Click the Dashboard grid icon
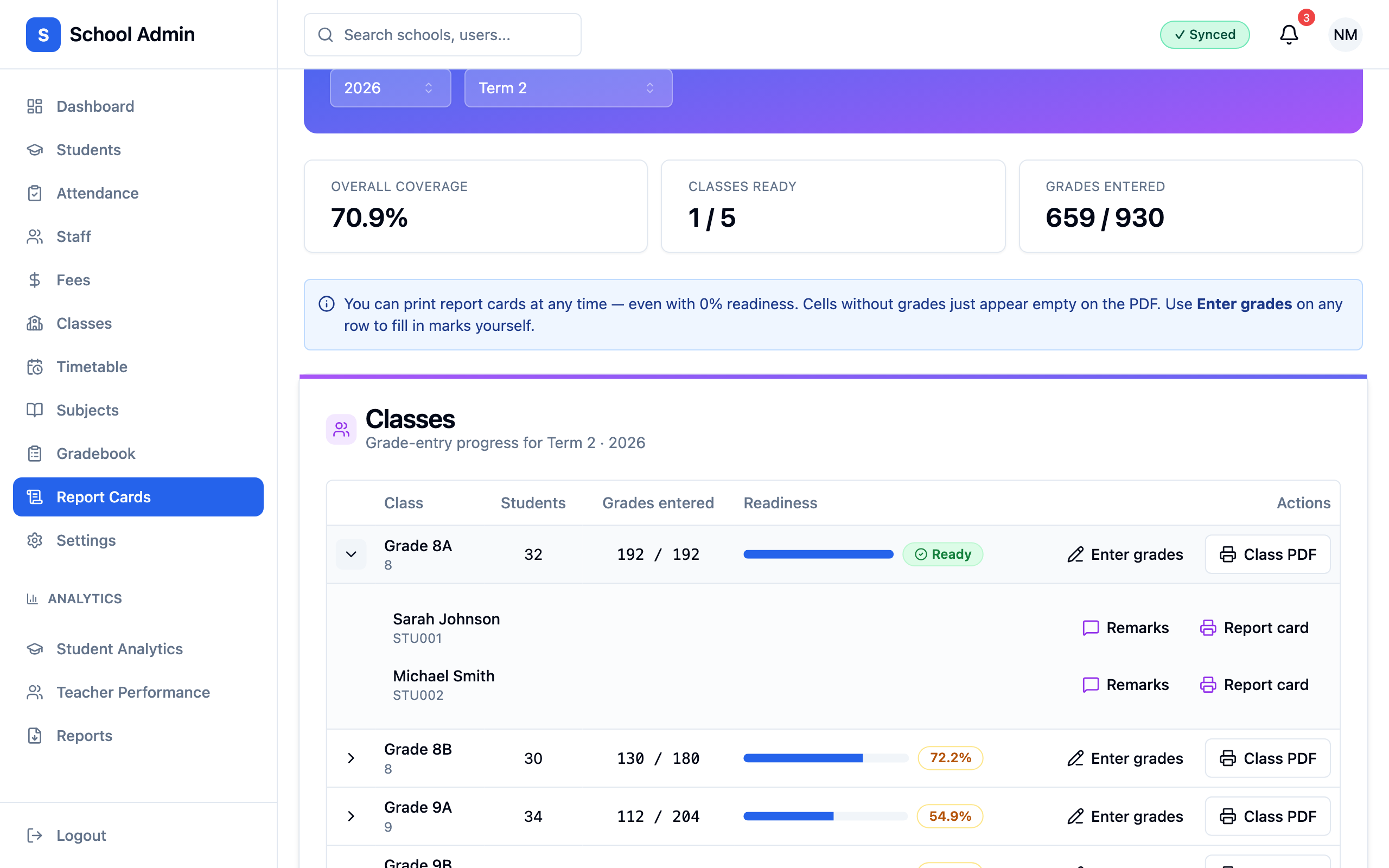1389x868 pixels. [34, 106]
